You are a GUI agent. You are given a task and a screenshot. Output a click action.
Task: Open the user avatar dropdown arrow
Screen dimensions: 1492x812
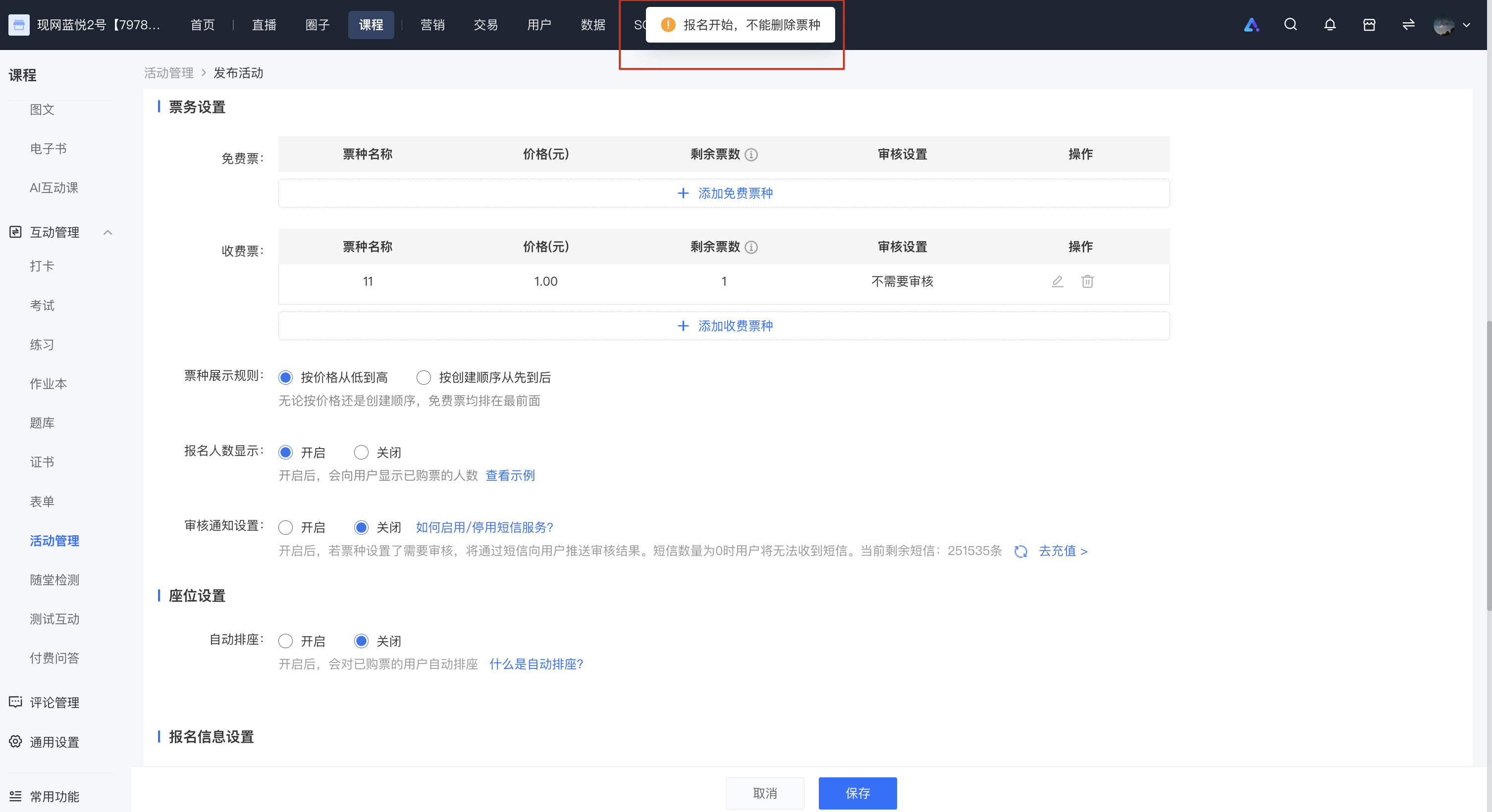tap(1467, 24)
